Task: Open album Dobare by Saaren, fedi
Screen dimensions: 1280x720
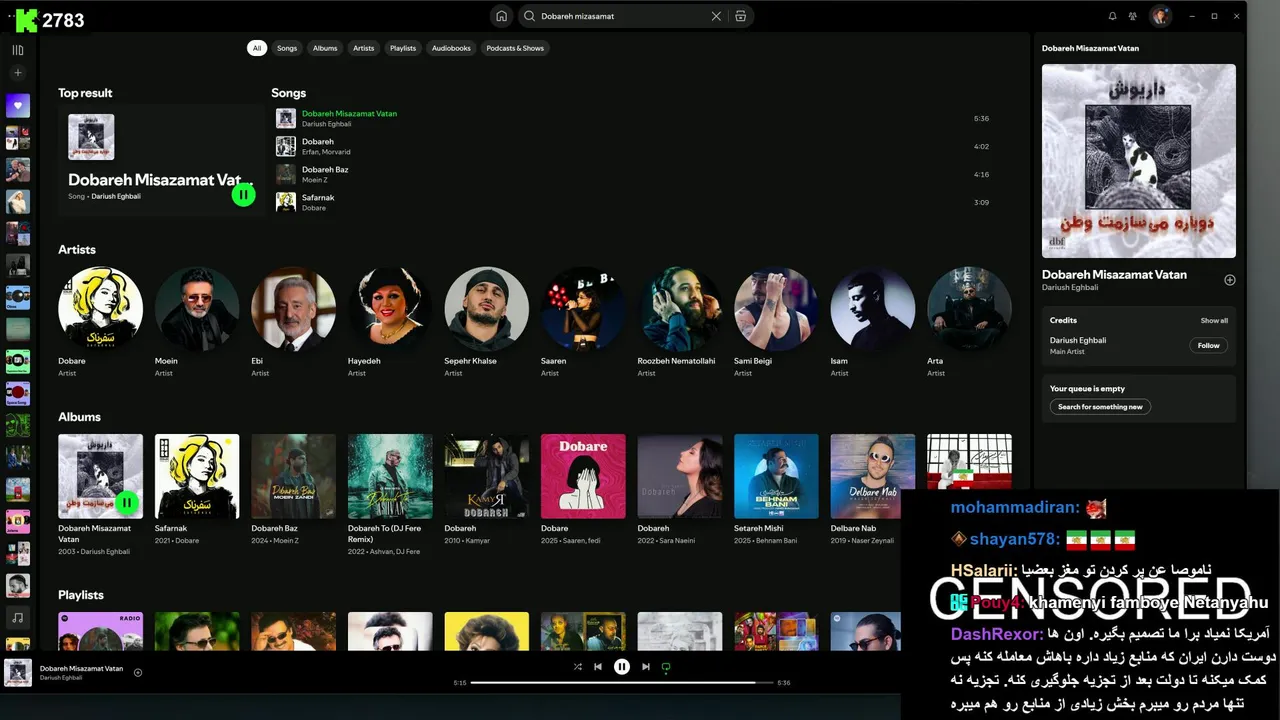Action: coord(583,476)
